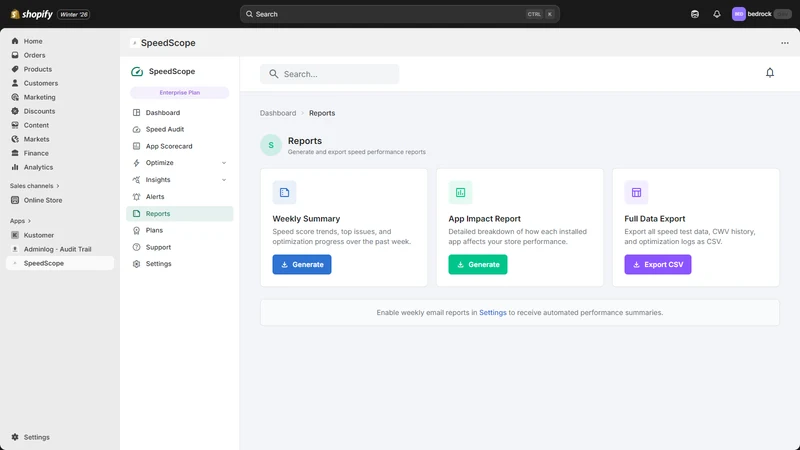
Task: Click the SpeedScope Settings gear icon
Action: coord(136,264)
